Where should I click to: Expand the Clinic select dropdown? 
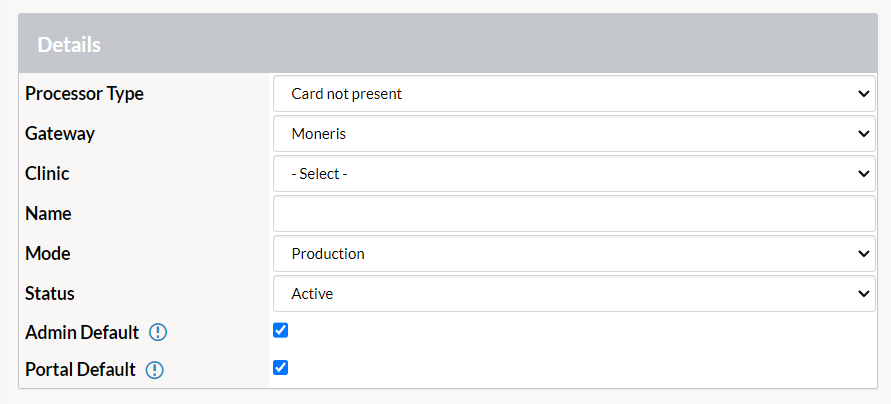(x=574, y=174)
